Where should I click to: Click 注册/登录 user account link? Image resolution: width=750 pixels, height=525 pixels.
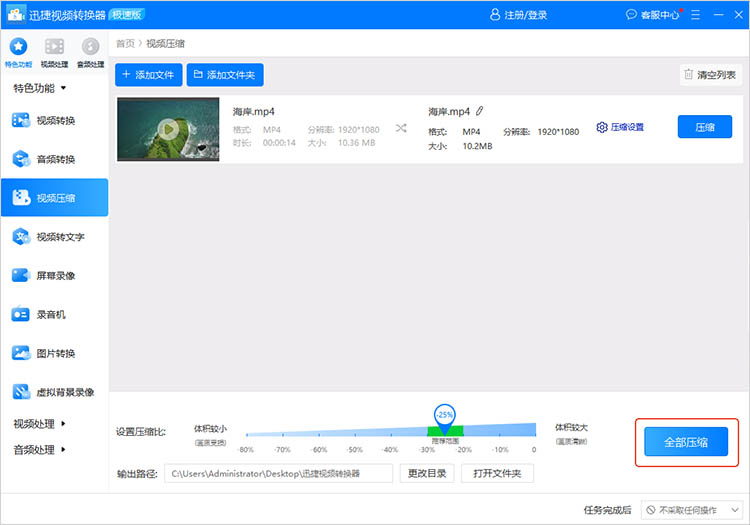click(518, 15)
